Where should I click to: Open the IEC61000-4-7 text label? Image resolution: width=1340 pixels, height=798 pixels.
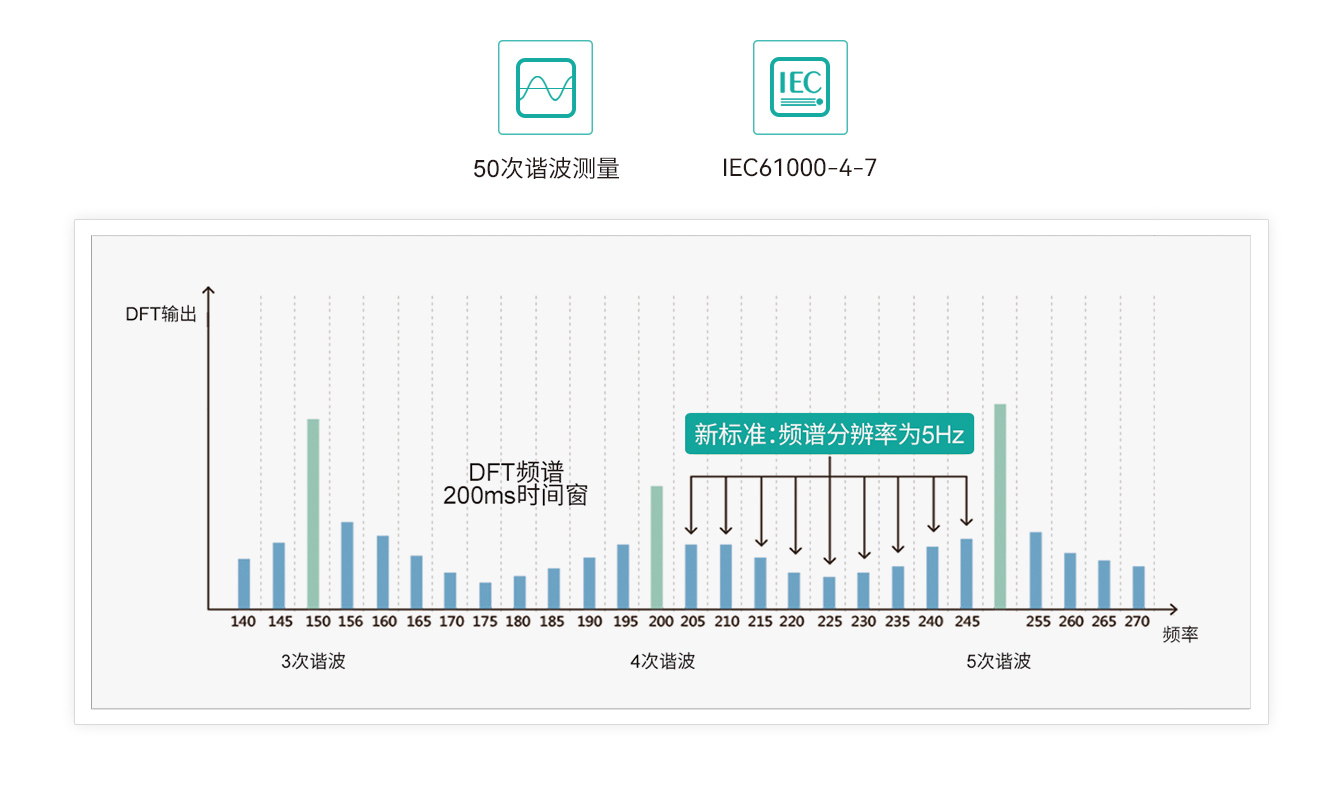(799, 168)
